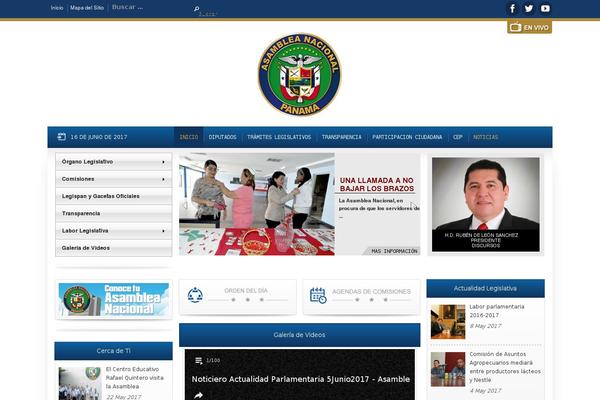Viewport: 600px width, 400px height.
Task: Open the video playlist icon
Action: 199,360
